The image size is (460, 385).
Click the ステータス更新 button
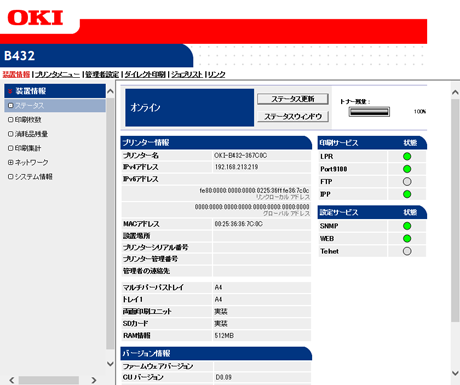(x=293, y=99)
